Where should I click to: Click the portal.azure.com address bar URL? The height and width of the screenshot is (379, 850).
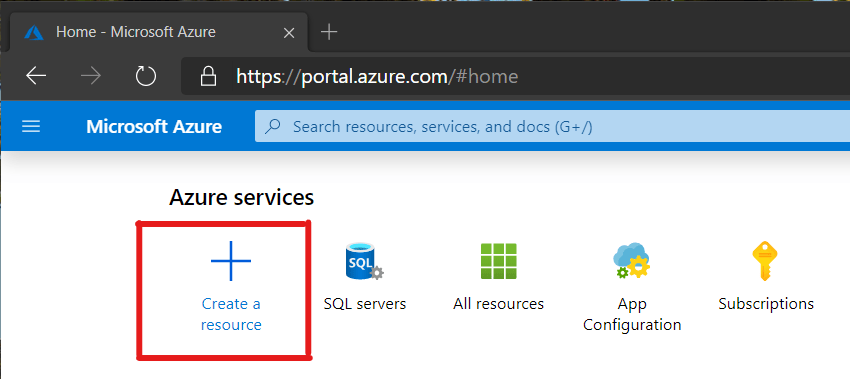[x=377, y=76]
